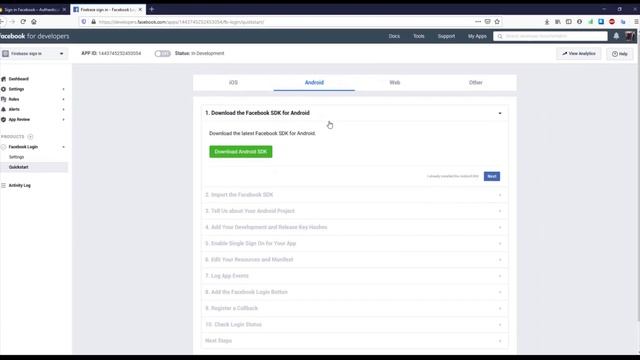The height and width of the screenshot is (360, 640).
Task: Click the browser URL address field
Action: (x=286, y=22)
